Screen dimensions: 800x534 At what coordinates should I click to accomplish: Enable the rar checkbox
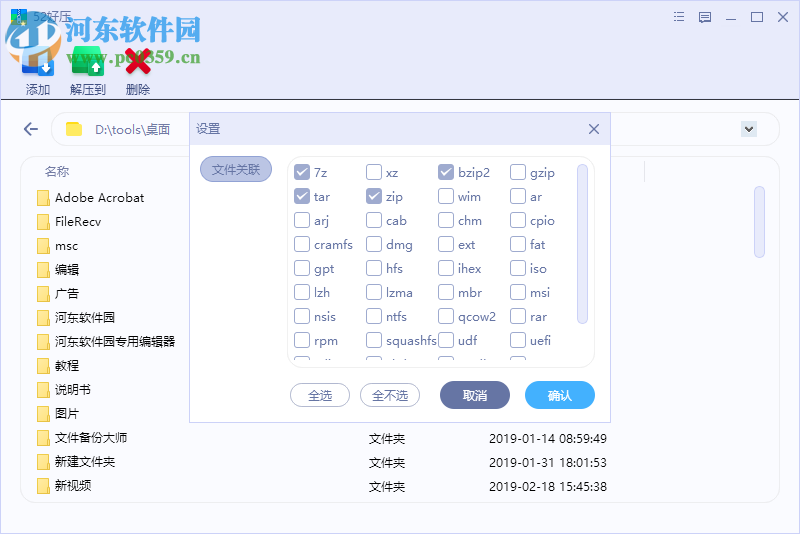[518, 316]
